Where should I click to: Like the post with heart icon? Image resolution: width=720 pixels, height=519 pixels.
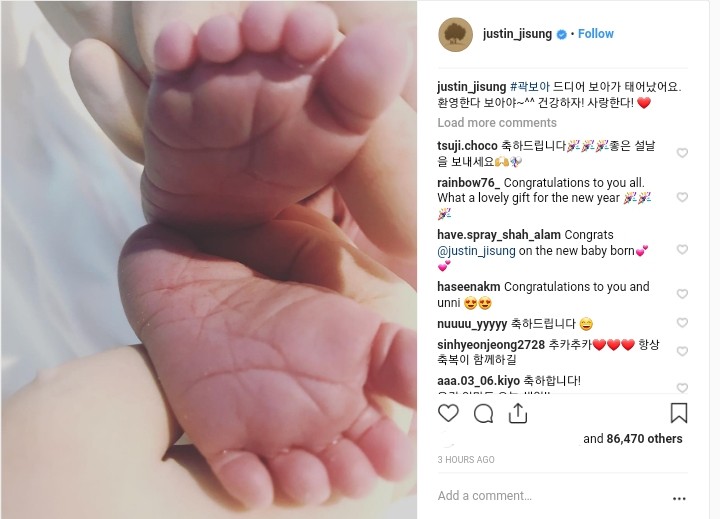[x=448, y=413]
